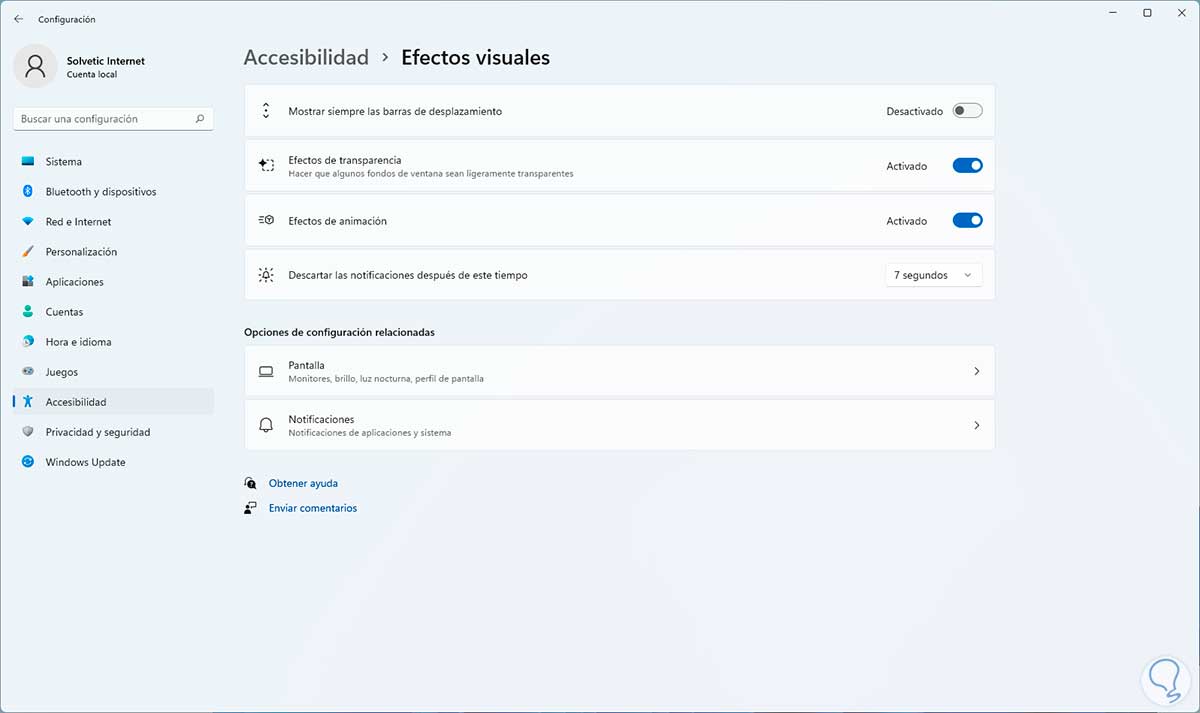The height and width of the screenshot is (713, 1200).
Task: Open the Obtener ayuda link
Action: [x=303, y=483]
